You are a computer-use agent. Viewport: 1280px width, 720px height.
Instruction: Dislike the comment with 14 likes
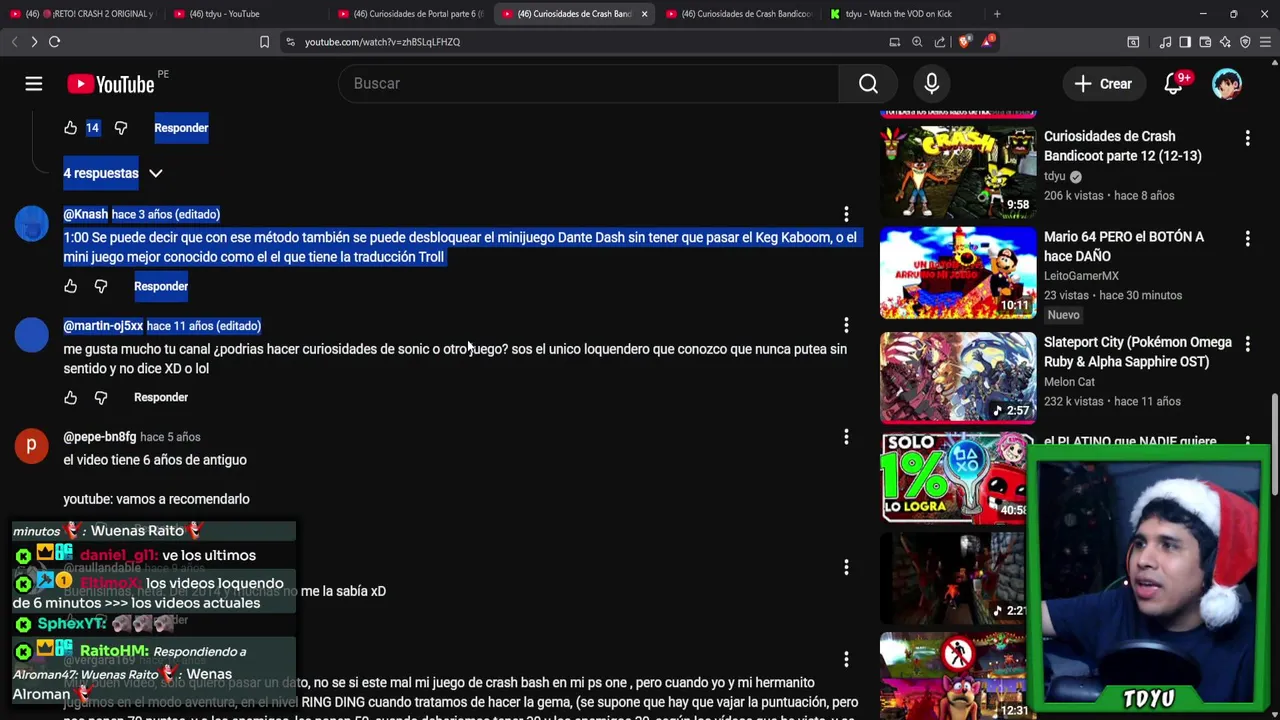121,128
